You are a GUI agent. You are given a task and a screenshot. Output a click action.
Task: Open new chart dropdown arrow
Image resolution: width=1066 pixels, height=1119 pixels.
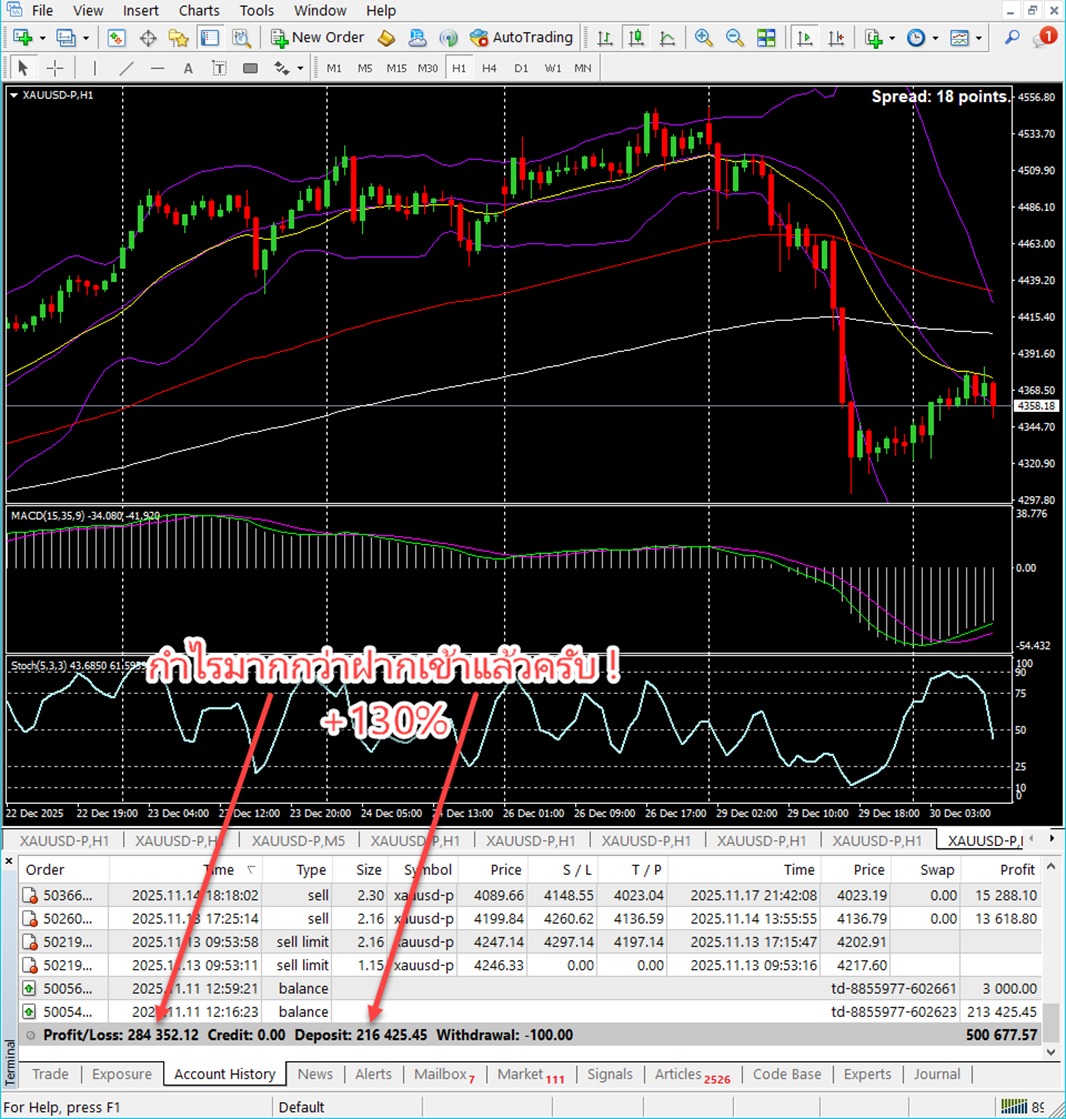(41, 38)
